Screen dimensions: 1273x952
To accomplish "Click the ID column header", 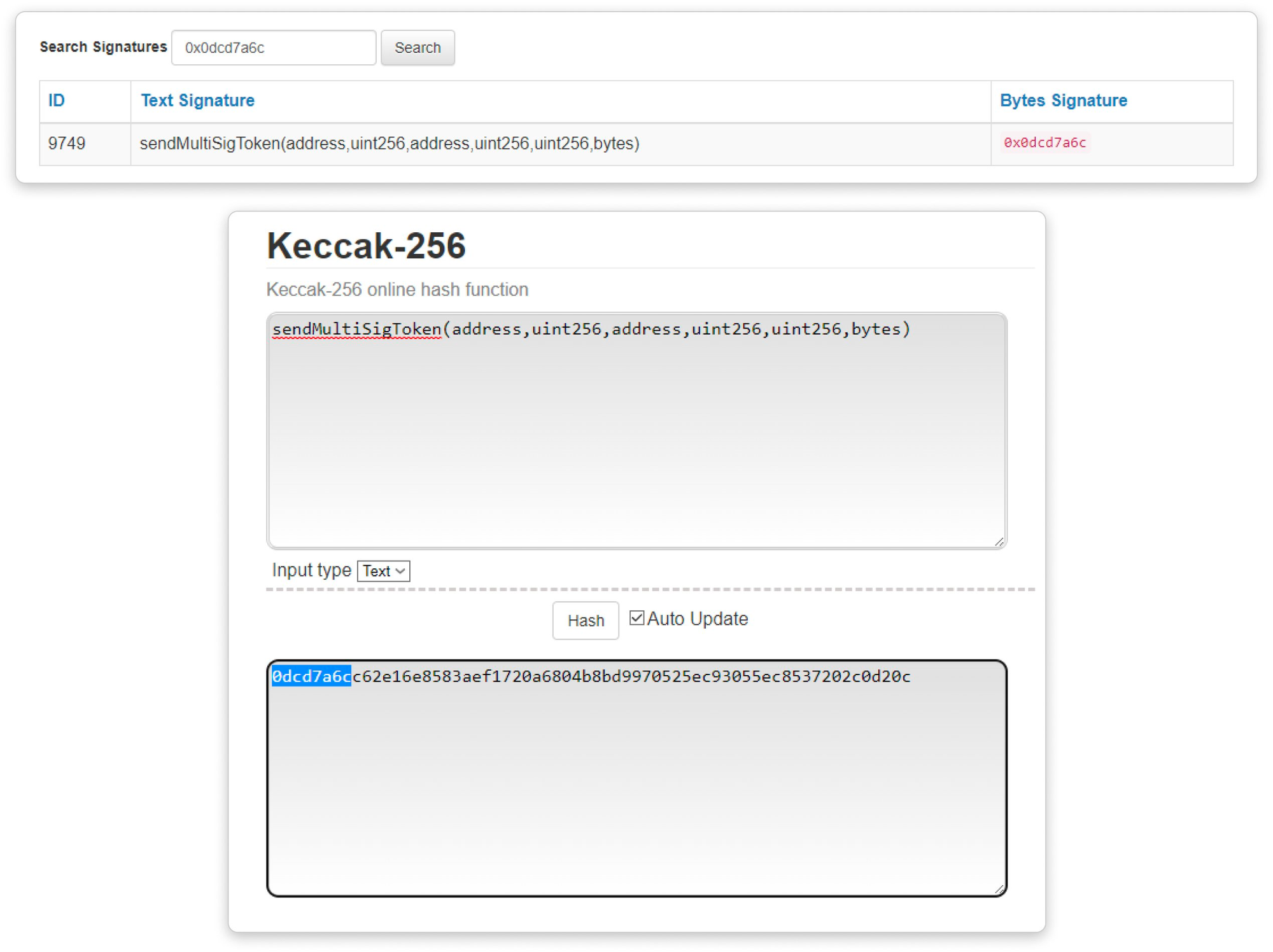I will click(57, 101).
